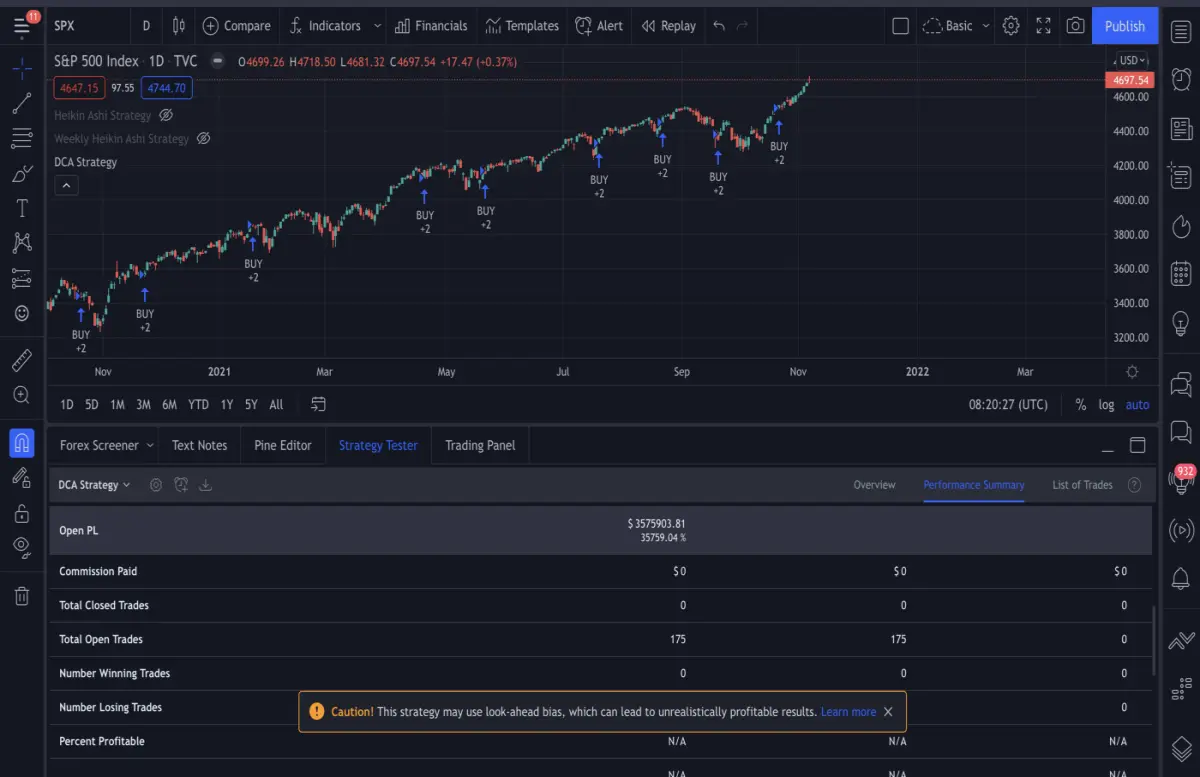This screenshot has height=777, width=1200.
Task: Open the Fibonacci retracement tools
Action: click(x=22, y=138)
